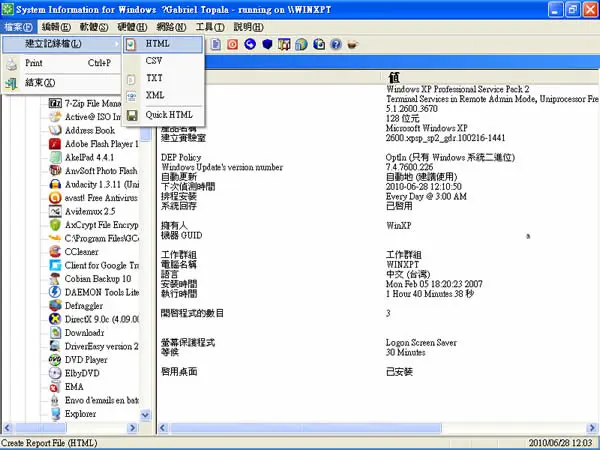Select Audacity 1.3.11 in software tree
The height and width of the screenshot is (450, 600).
click(x=102, y=184)
